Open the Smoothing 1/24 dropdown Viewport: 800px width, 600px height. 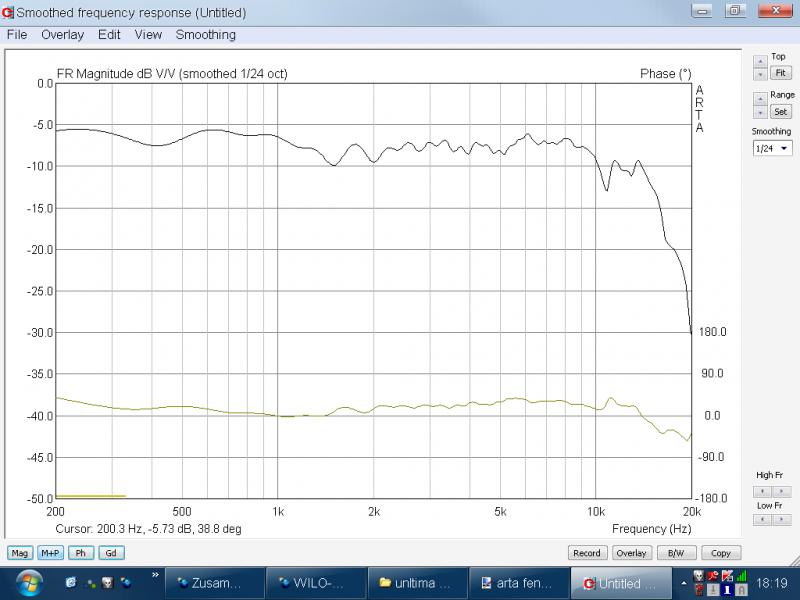point(772,148)
